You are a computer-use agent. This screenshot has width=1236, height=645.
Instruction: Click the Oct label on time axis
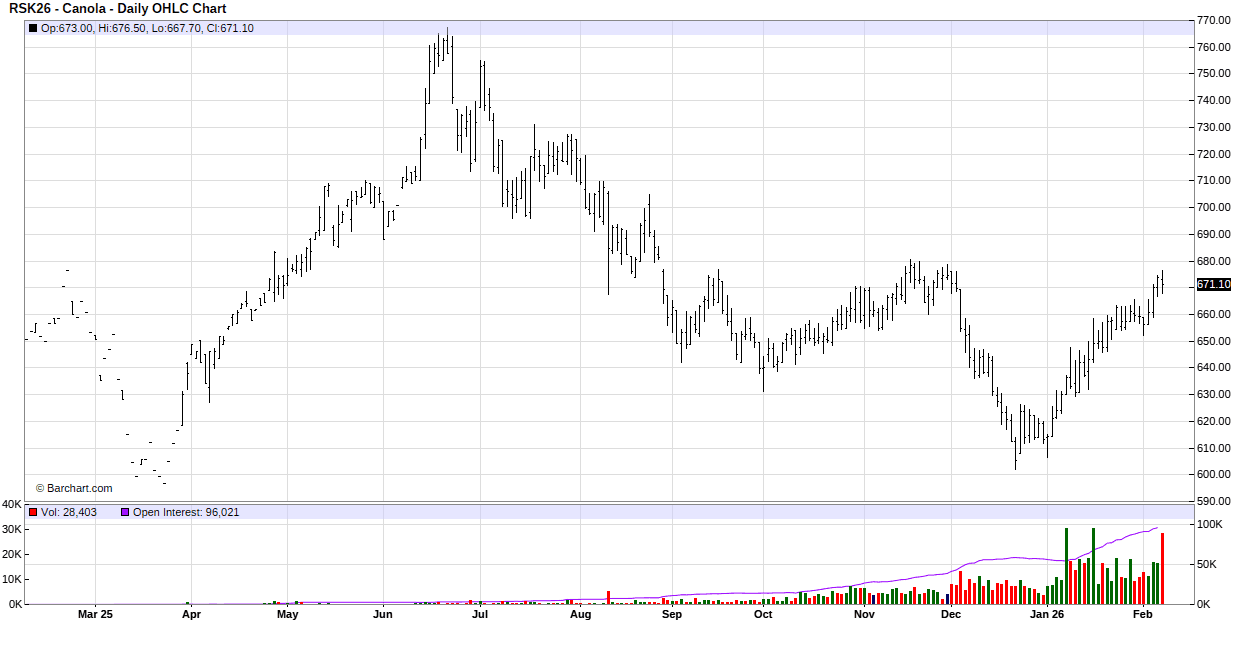pyautogui.click(x=763, y=615)
